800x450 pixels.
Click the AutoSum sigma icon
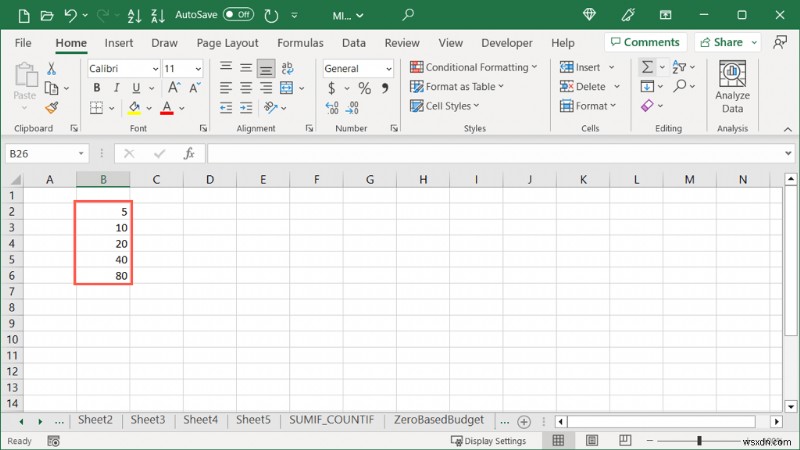click(x=647, y=67)
